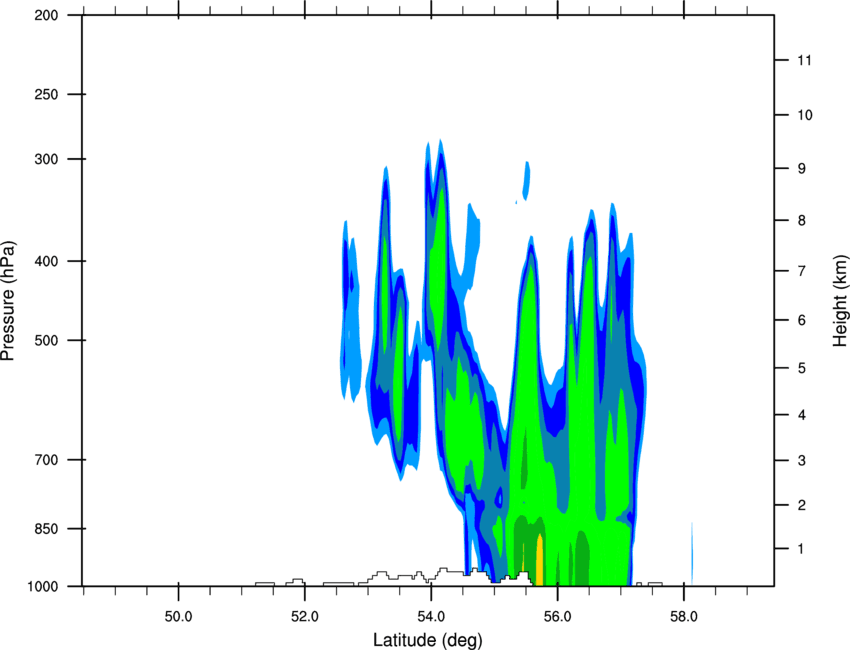Click the '700' pressure tick label
The width and height of the screenshot is (850, 650).
coord(46,460)
